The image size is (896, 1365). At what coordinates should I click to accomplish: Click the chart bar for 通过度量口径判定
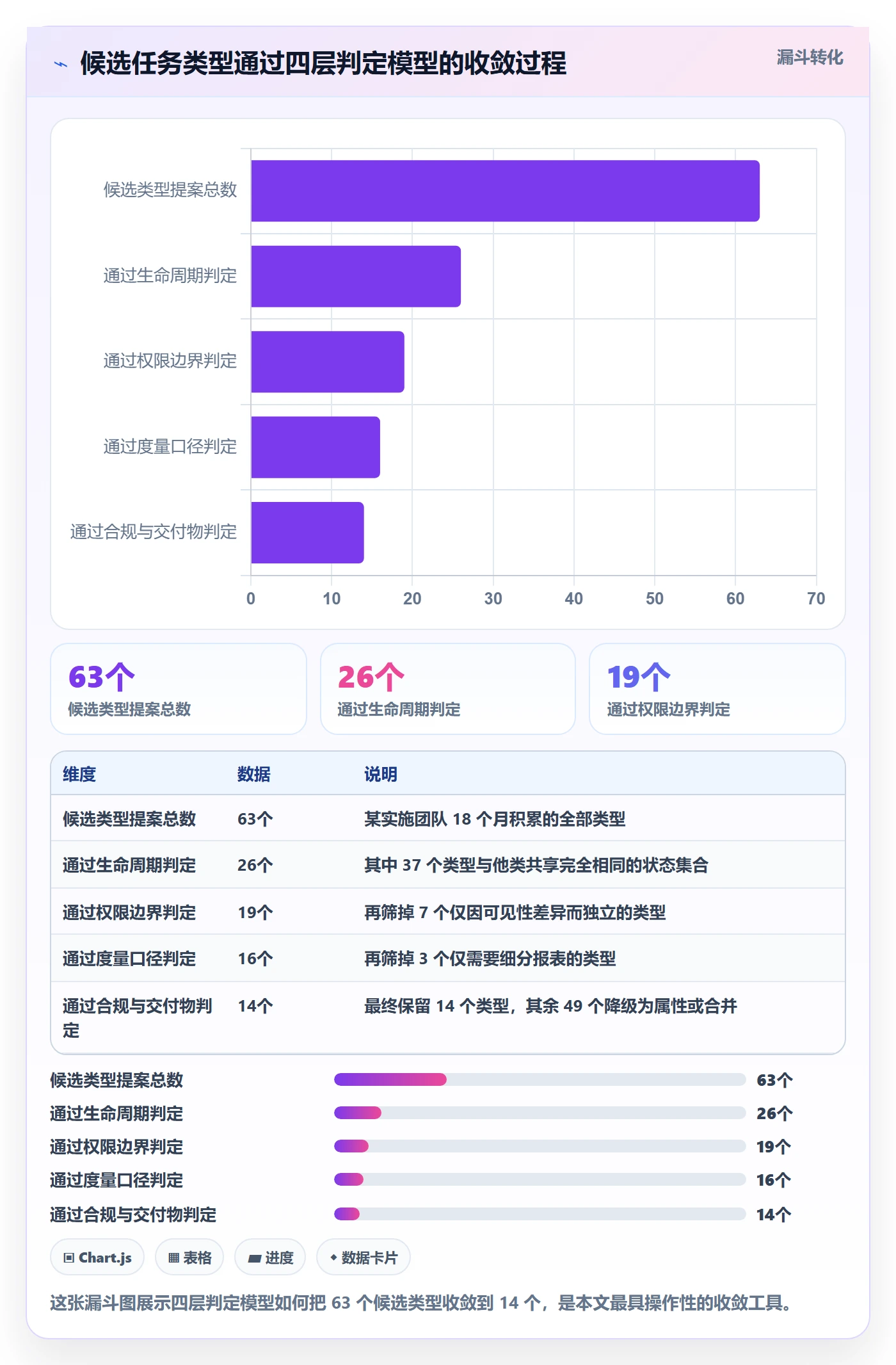(316, 448)
